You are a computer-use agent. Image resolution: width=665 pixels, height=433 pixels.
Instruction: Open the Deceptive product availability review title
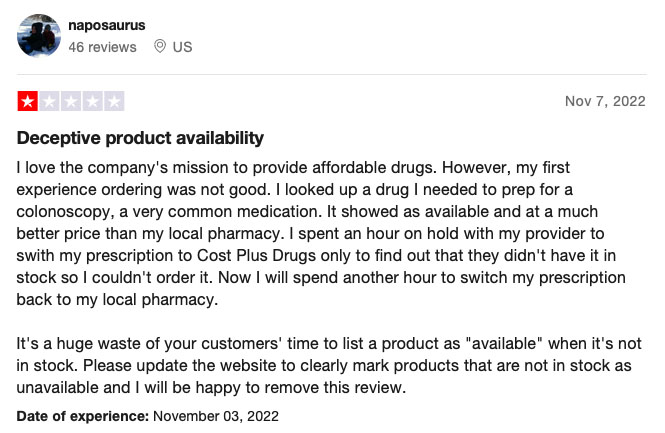coord(140,138)
